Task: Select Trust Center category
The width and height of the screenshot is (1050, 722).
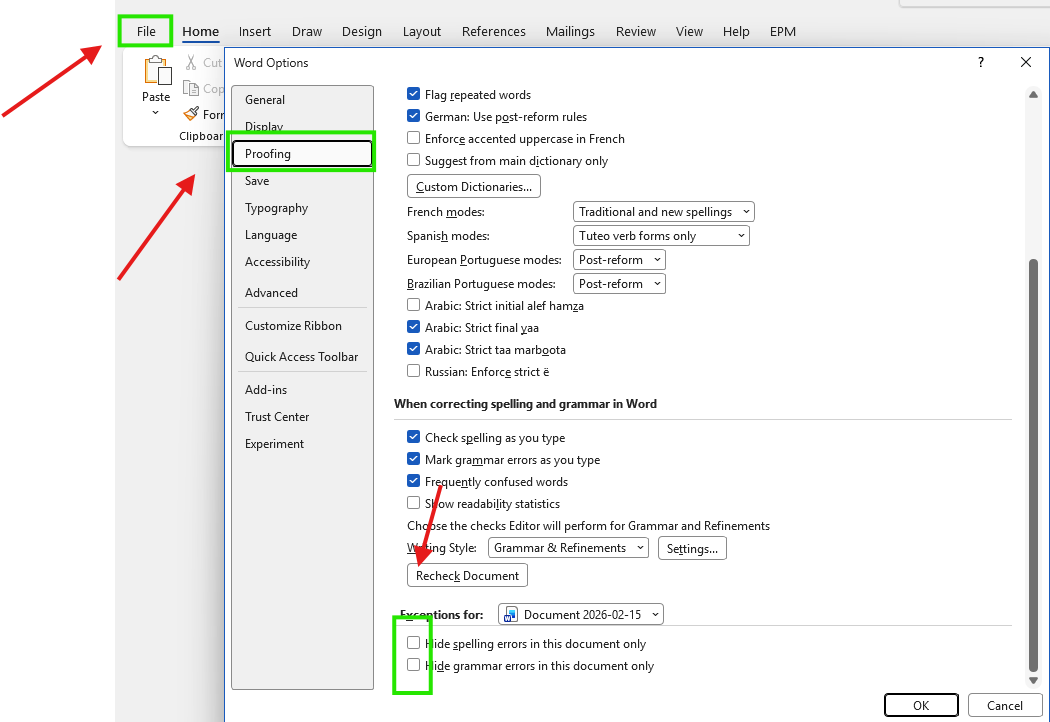Action: 302,417
